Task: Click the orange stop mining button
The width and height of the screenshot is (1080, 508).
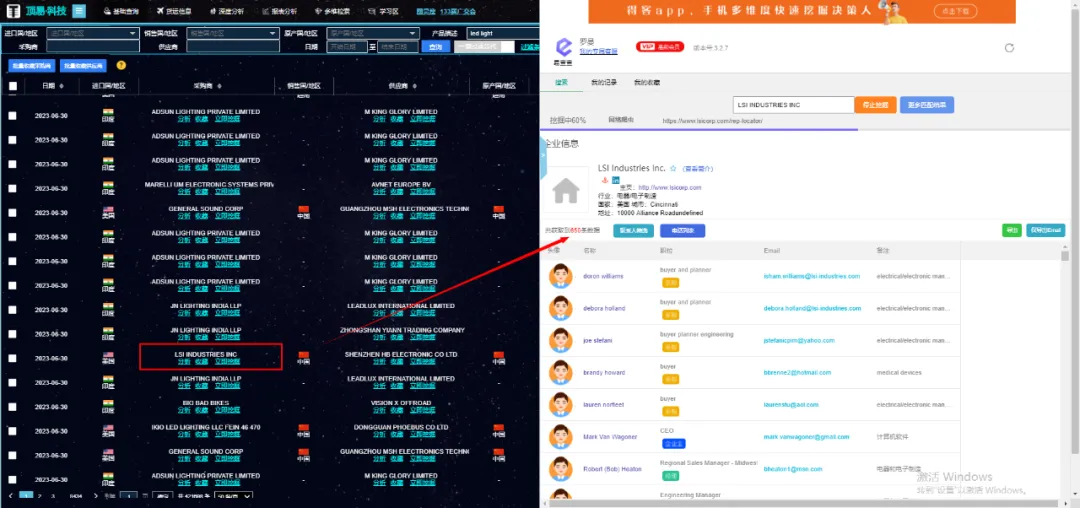Action: [875, 105]
